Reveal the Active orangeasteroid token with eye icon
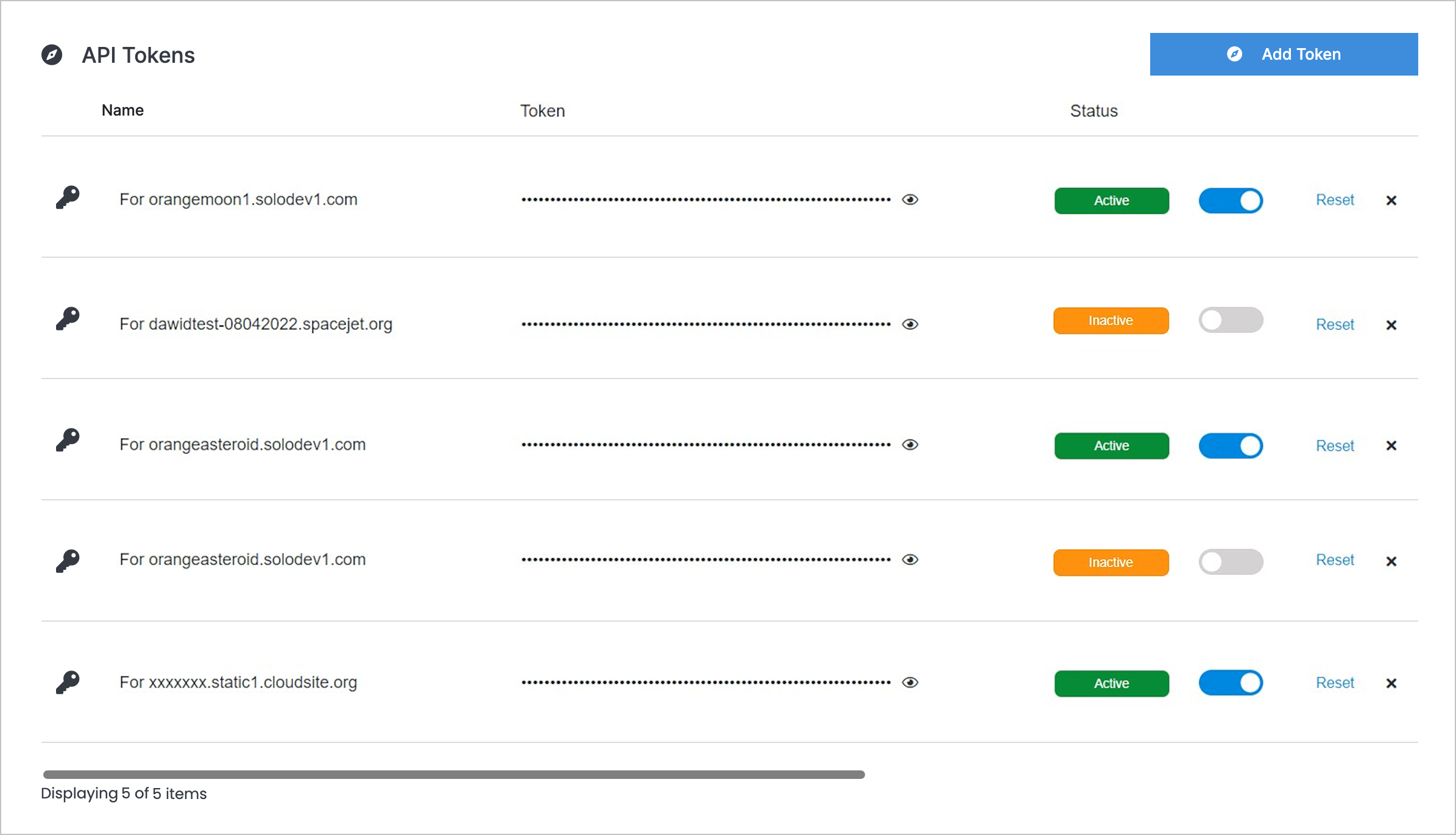1456x835 pixels. coord(910,445)
